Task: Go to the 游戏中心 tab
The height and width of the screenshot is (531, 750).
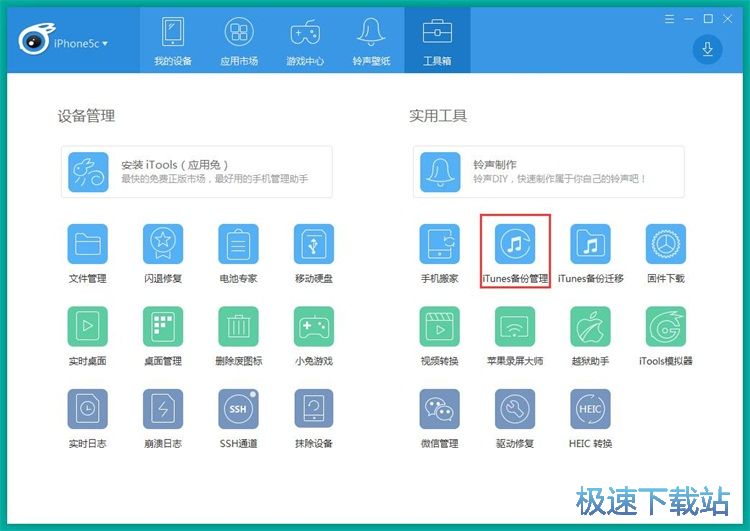Action: click(x=305, y=41)
